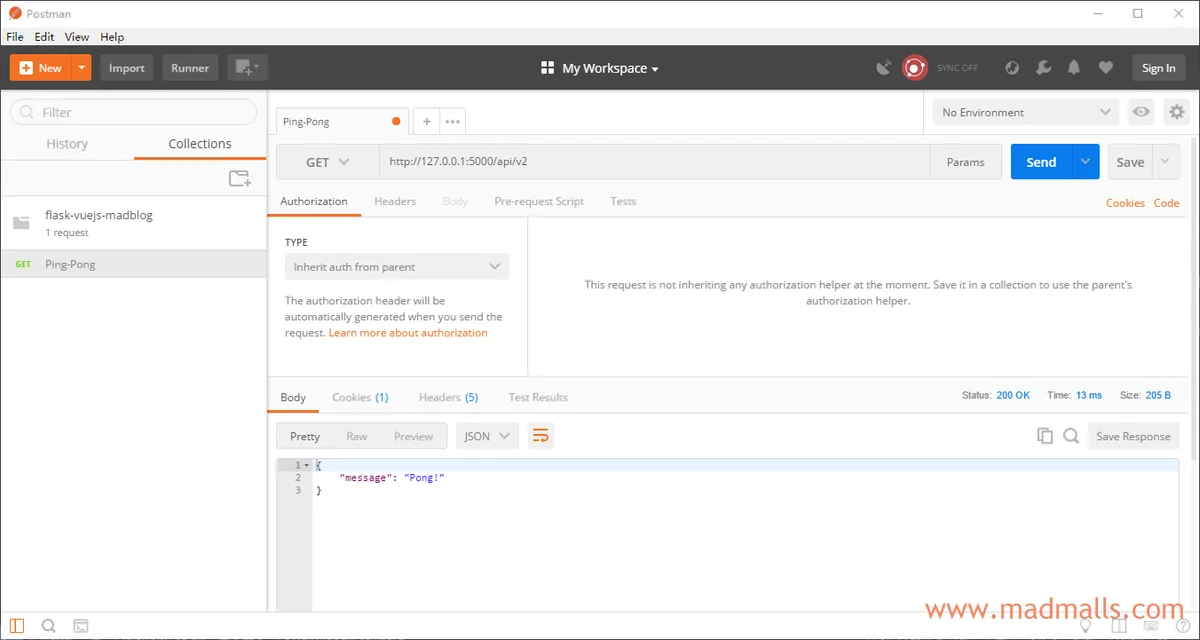Toggle the sidebar from status bar
The width and height of the screenshot is (1200, 640).
point(17,627)
